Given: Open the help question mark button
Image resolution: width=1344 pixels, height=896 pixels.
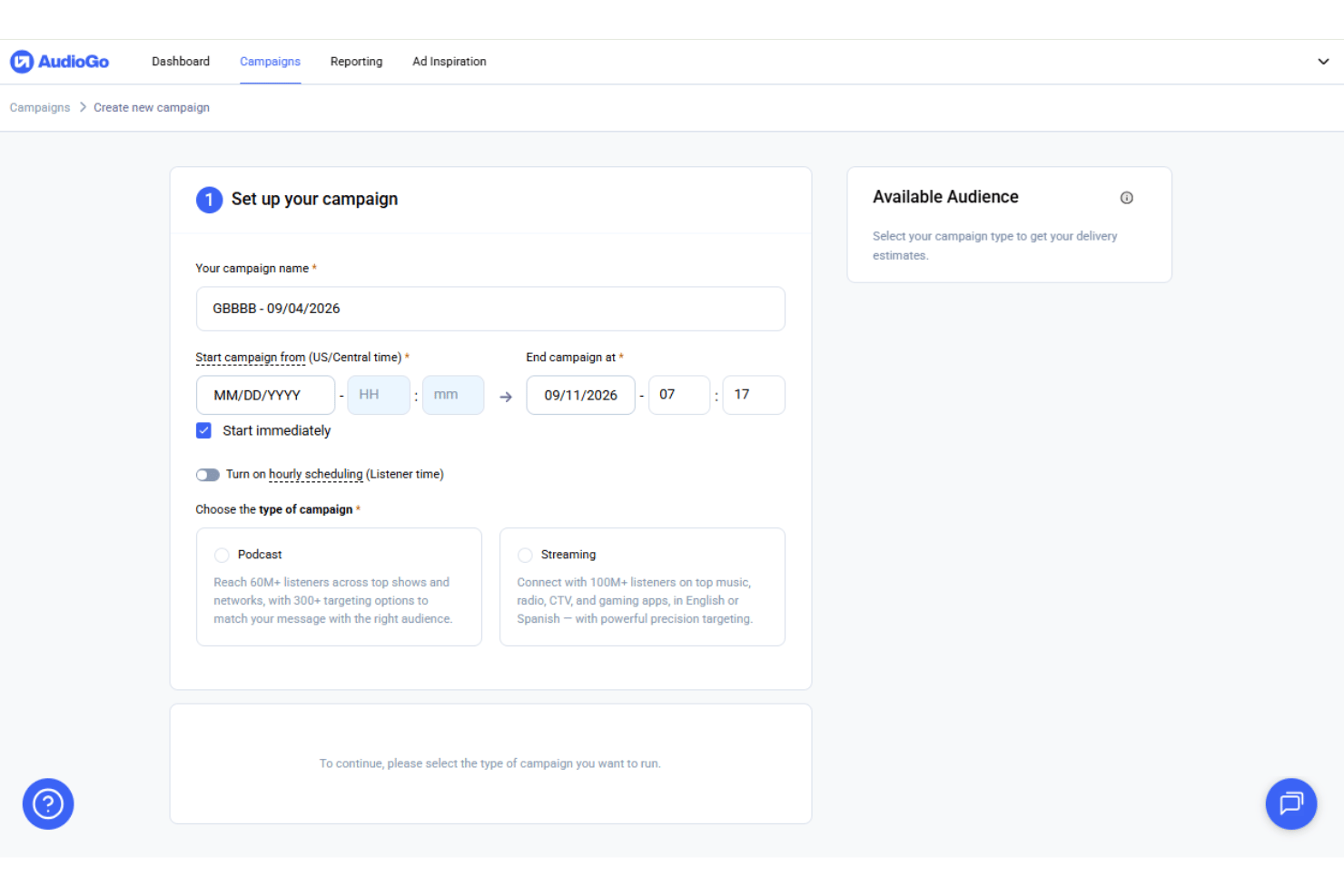Looking at the screenshot, I should (48, 803).
